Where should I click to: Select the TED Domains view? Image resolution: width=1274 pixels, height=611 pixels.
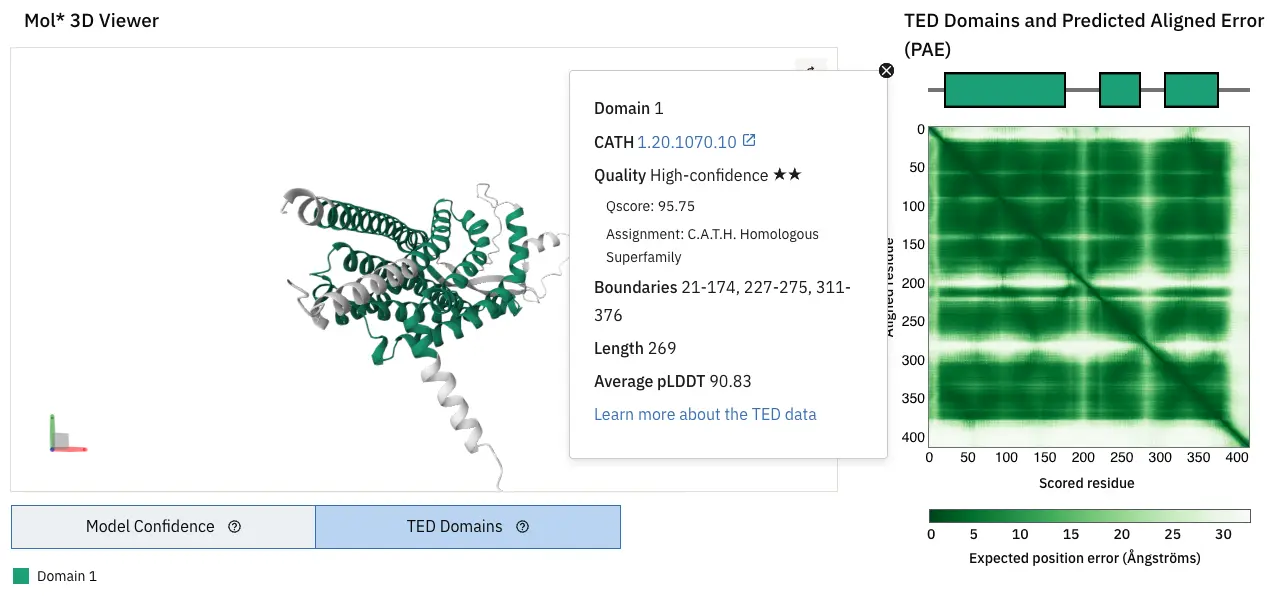[x=467, y=527]
